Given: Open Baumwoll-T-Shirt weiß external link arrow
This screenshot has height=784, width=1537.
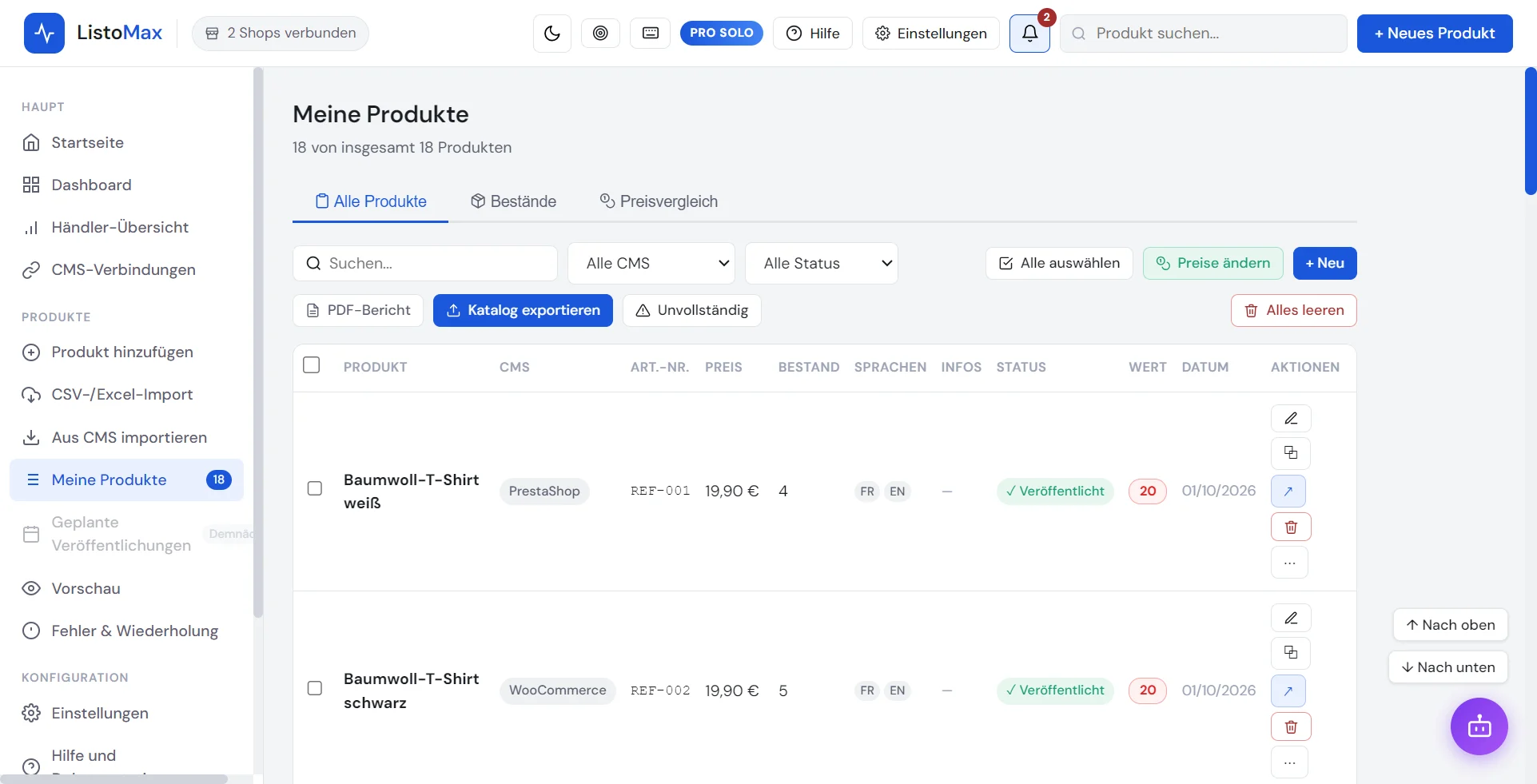Looking at the screenshot, I should pos(1288,491).
